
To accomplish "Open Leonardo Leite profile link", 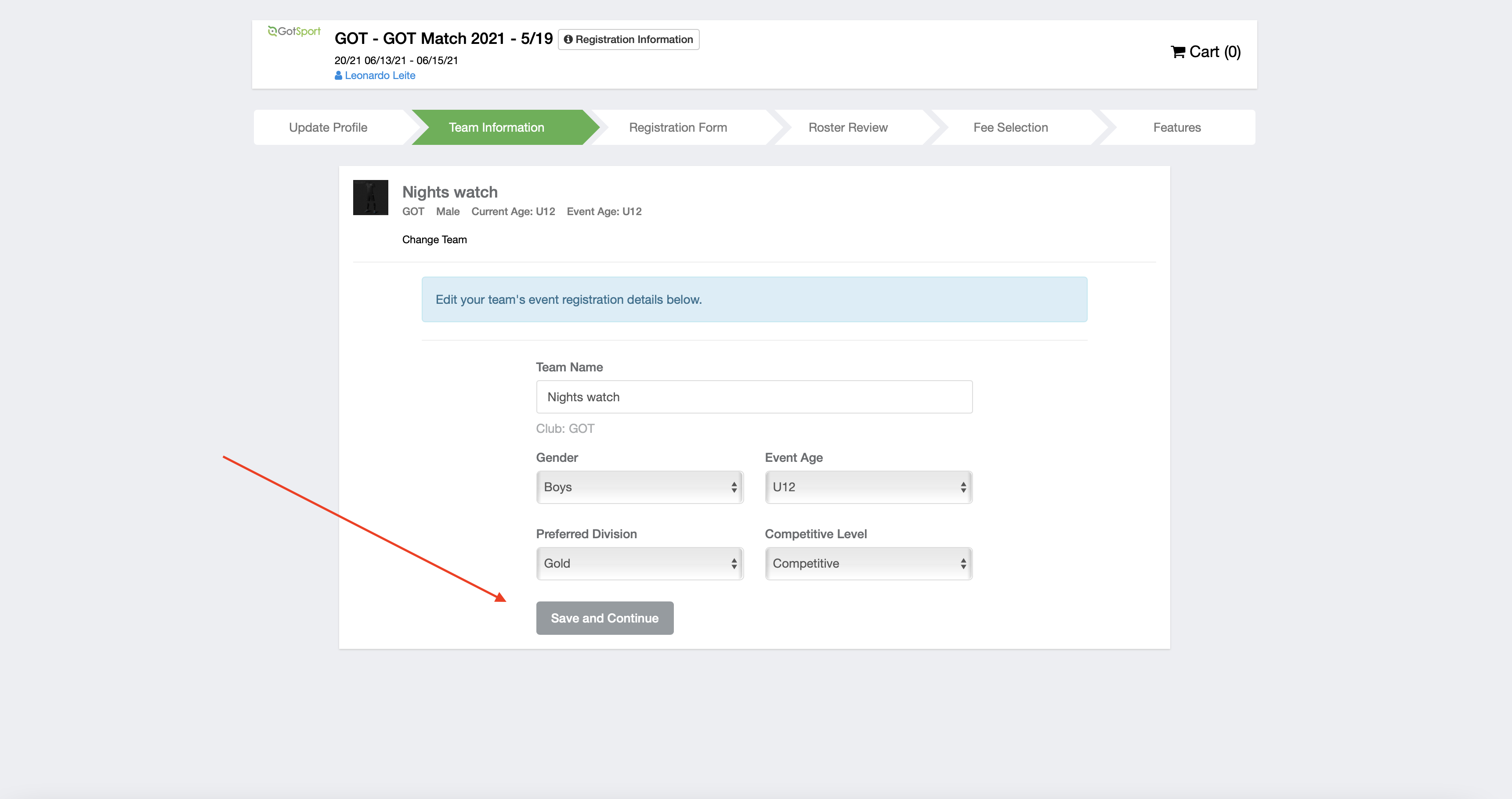I will coord(380,76).
